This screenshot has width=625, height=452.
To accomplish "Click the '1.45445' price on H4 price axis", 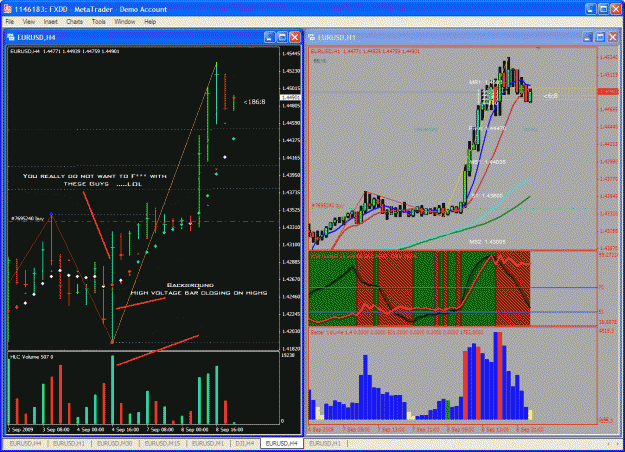I will 291,53.
